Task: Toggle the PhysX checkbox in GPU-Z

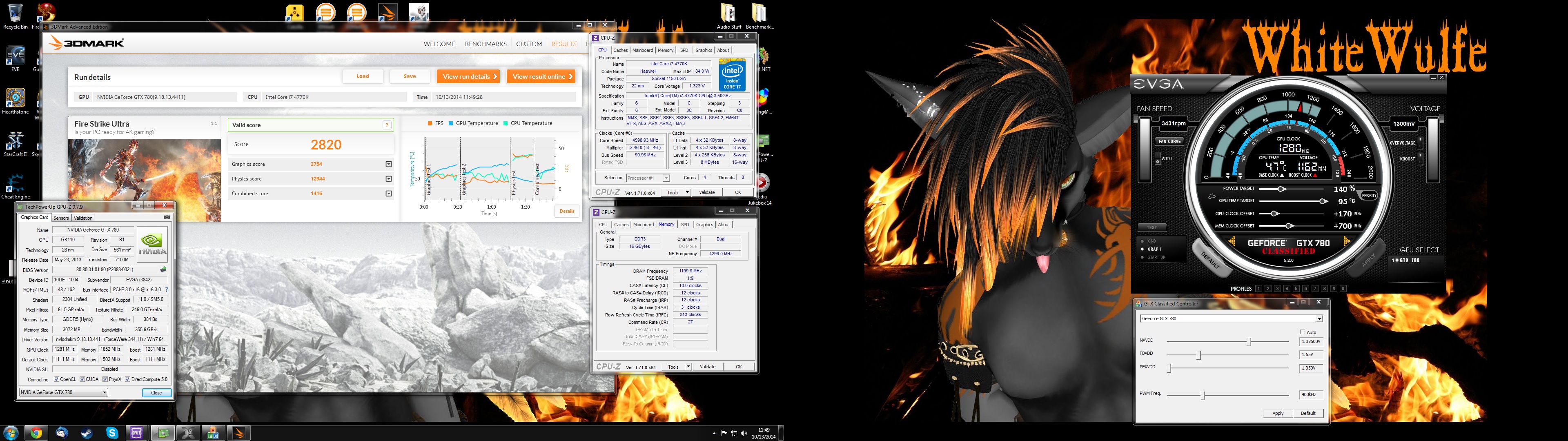Action: (x=105, y=379)
